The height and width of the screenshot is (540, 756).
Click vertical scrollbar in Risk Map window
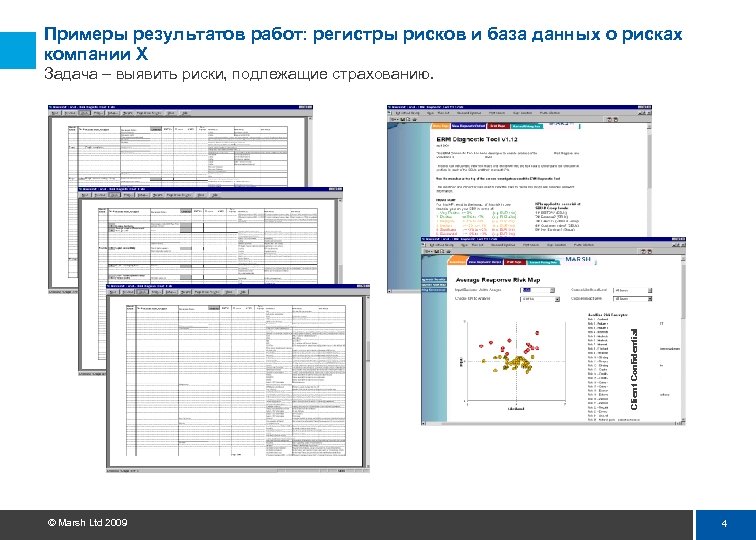pos(683,338)
